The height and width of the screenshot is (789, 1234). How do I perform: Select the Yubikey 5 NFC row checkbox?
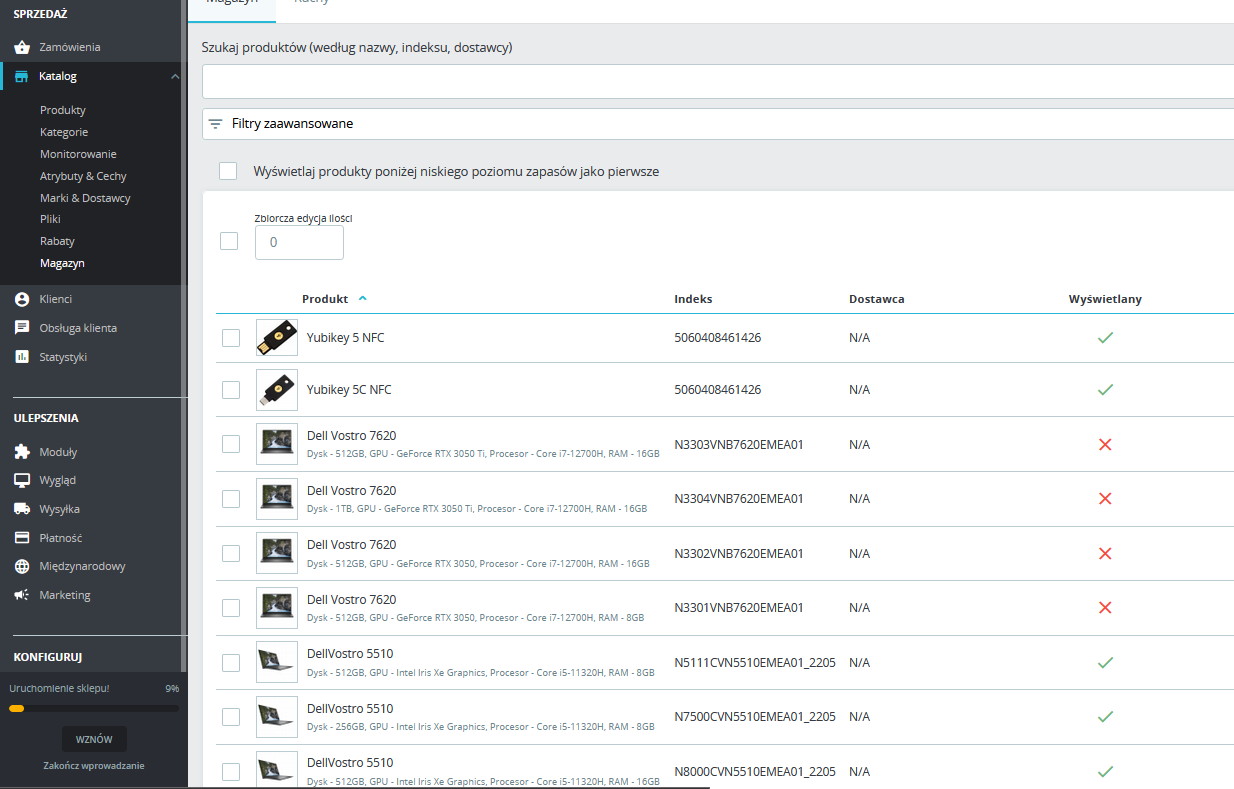click(x=231, y=338)
